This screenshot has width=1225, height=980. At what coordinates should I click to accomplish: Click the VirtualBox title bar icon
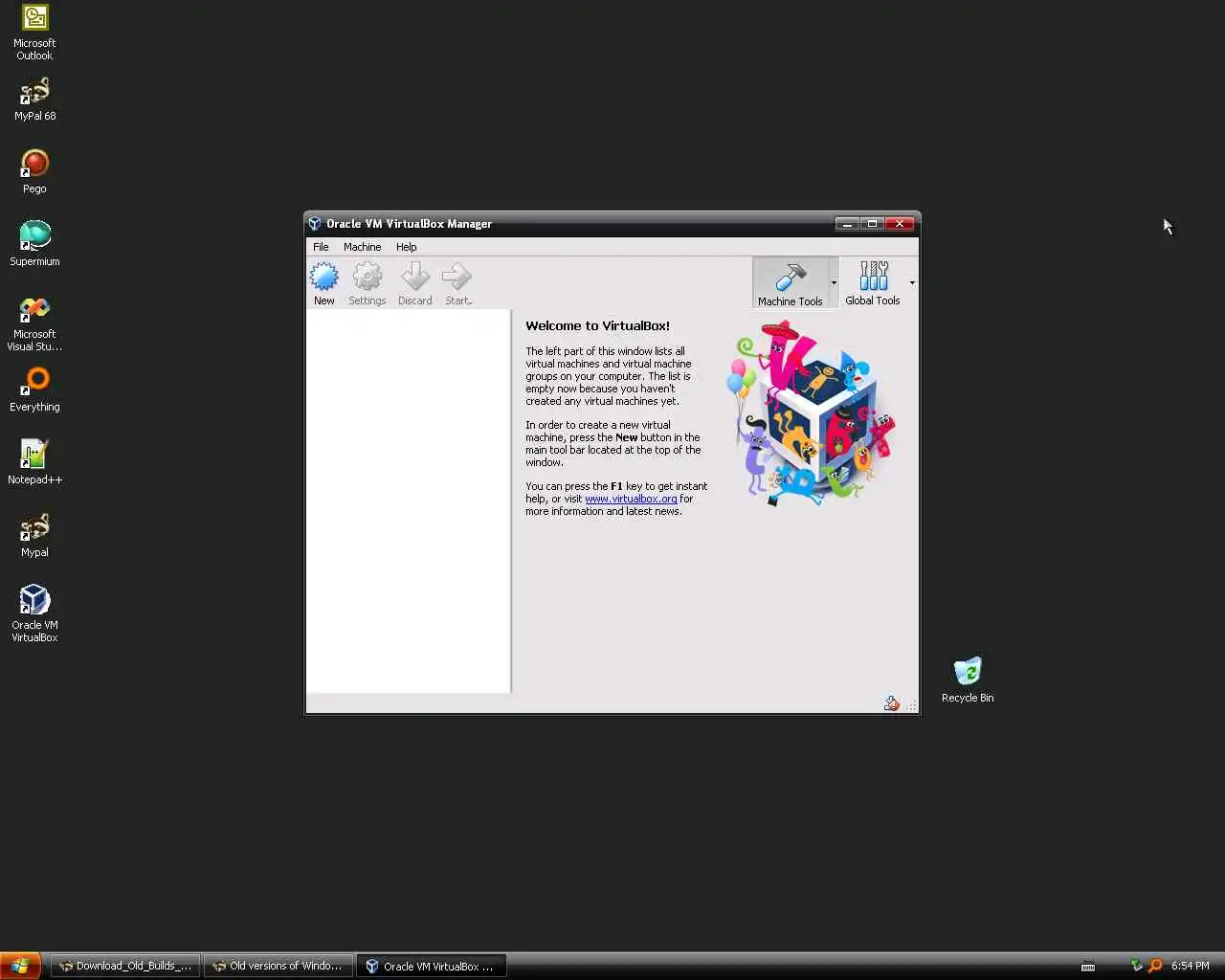[315, 224]
